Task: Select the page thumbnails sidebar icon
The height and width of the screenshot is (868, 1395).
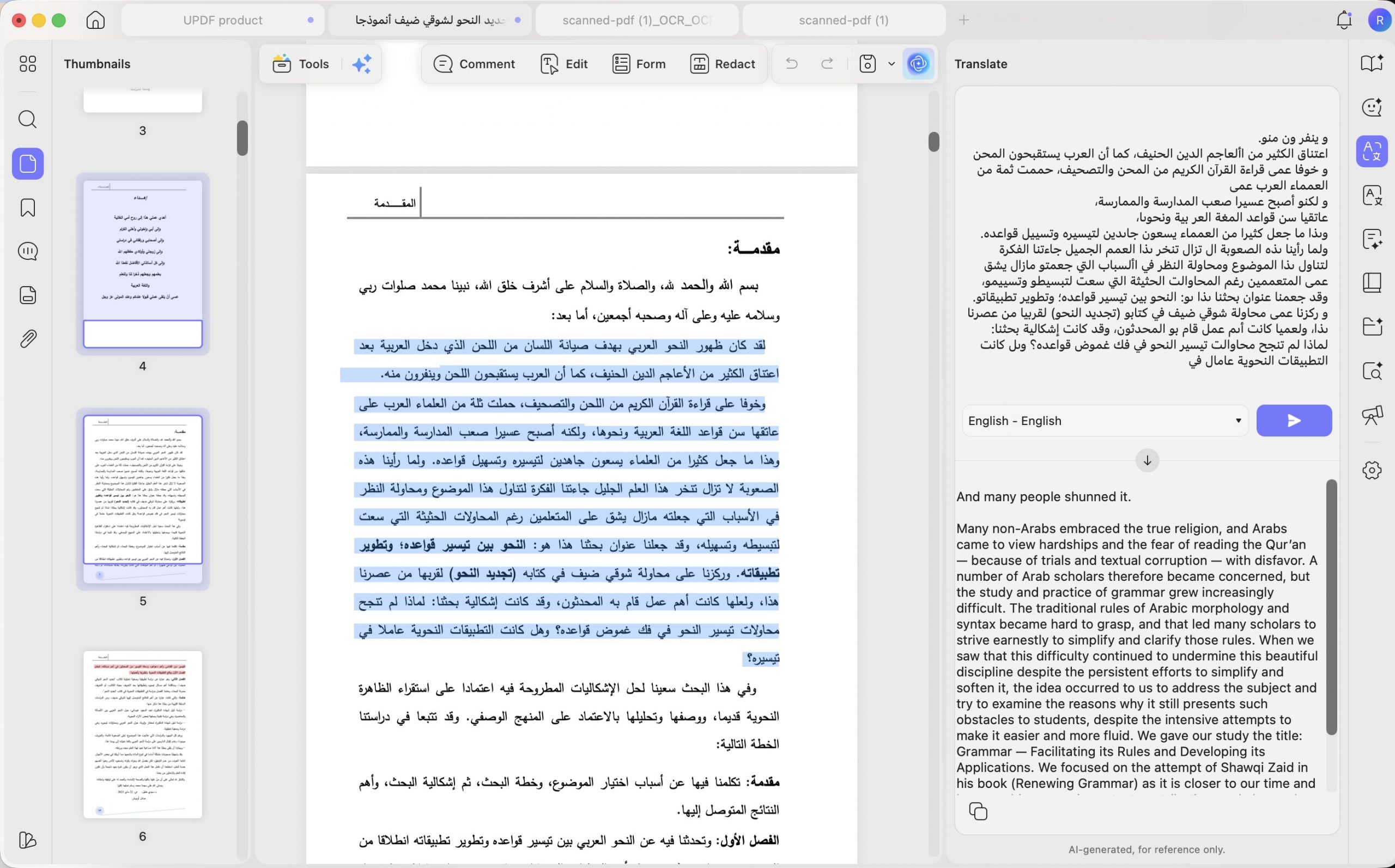Action: tap(28, 164)
